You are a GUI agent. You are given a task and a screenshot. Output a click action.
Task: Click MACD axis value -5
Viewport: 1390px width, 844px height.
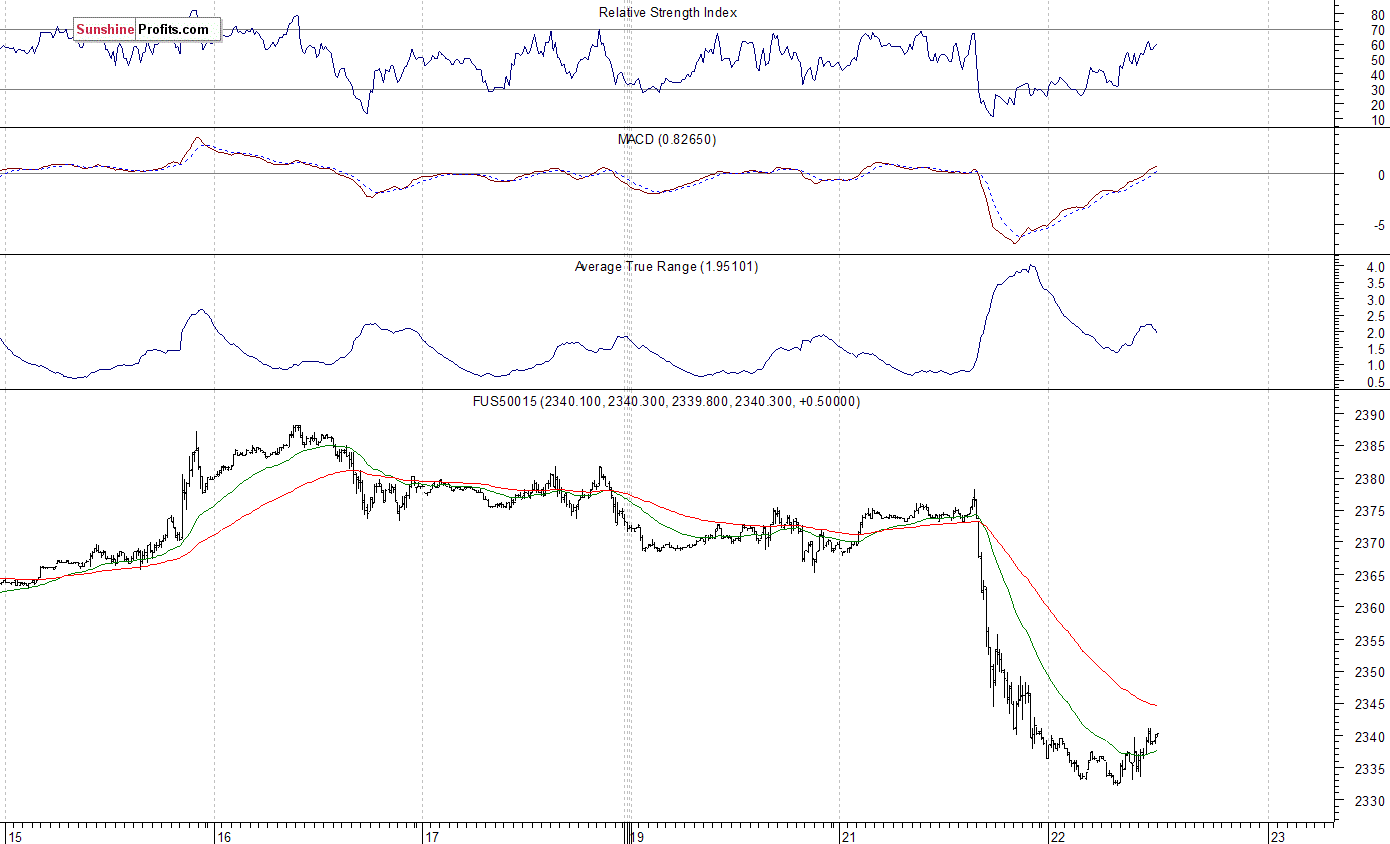pos(1378,225)
